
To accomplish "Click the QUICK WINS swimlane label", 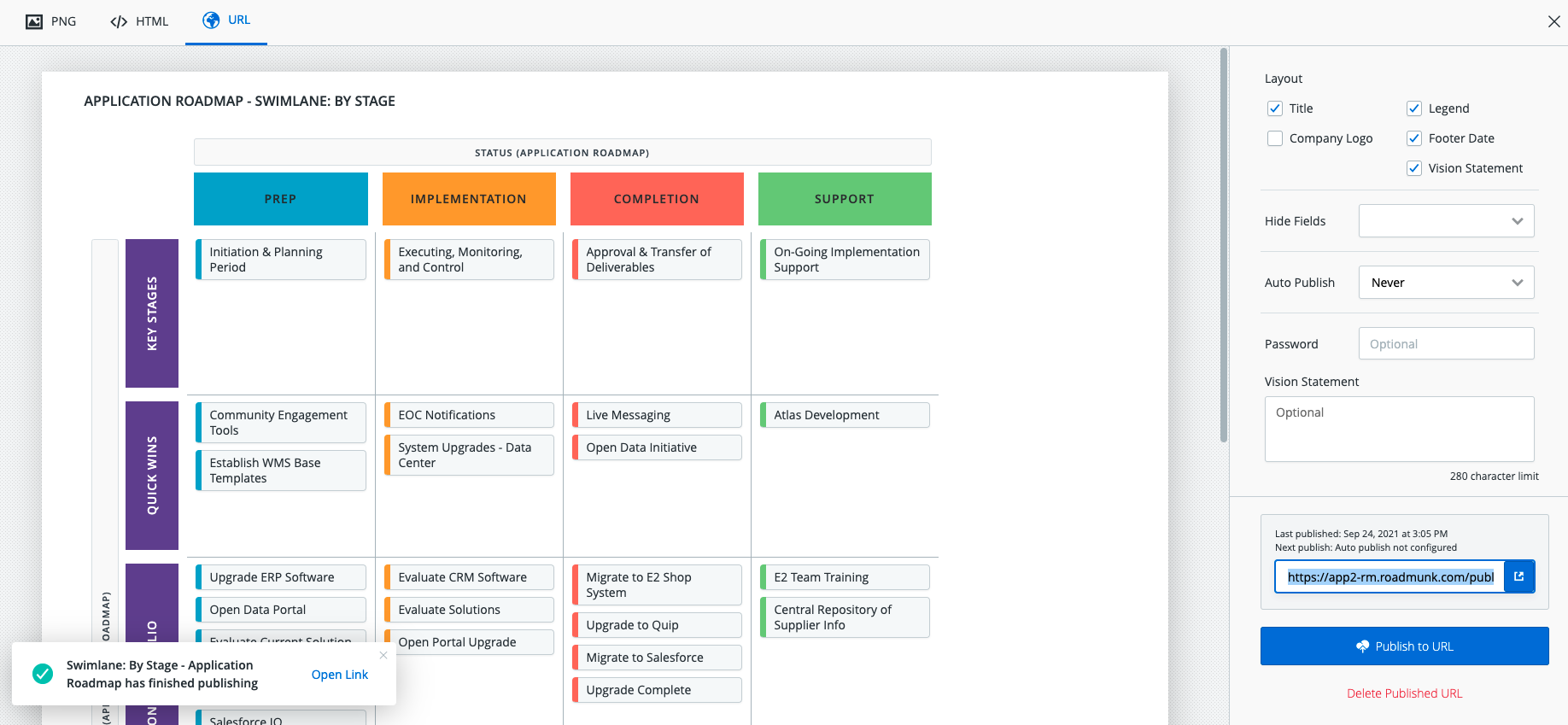I will pos(152,476).
